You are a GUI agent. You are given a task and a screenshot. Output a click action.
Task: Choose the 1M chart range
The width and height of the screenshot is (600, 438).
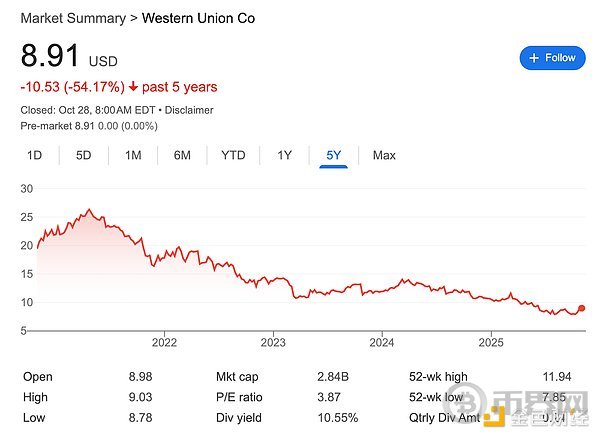[133, 155]
